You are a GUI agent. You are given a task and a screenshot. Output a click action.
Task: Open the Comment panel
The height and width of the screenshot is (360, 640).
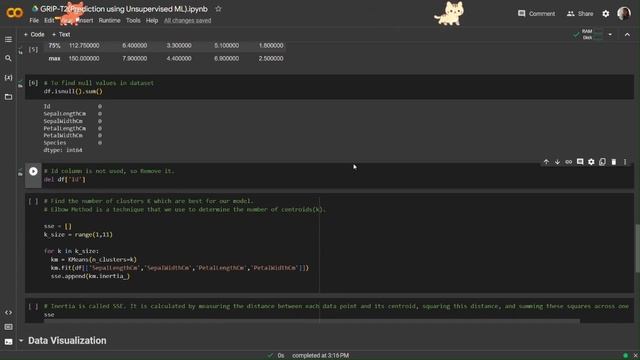[x=536, y=13]
